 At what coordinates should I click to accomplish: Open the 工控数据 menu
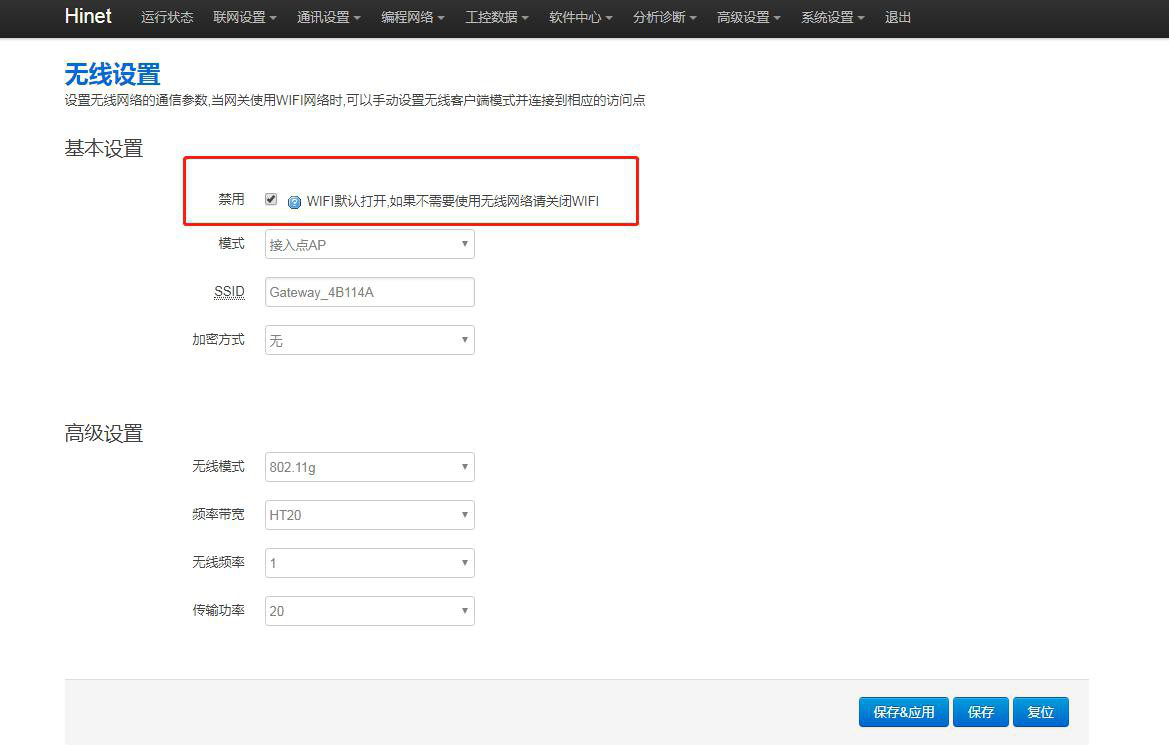(496, 17)
